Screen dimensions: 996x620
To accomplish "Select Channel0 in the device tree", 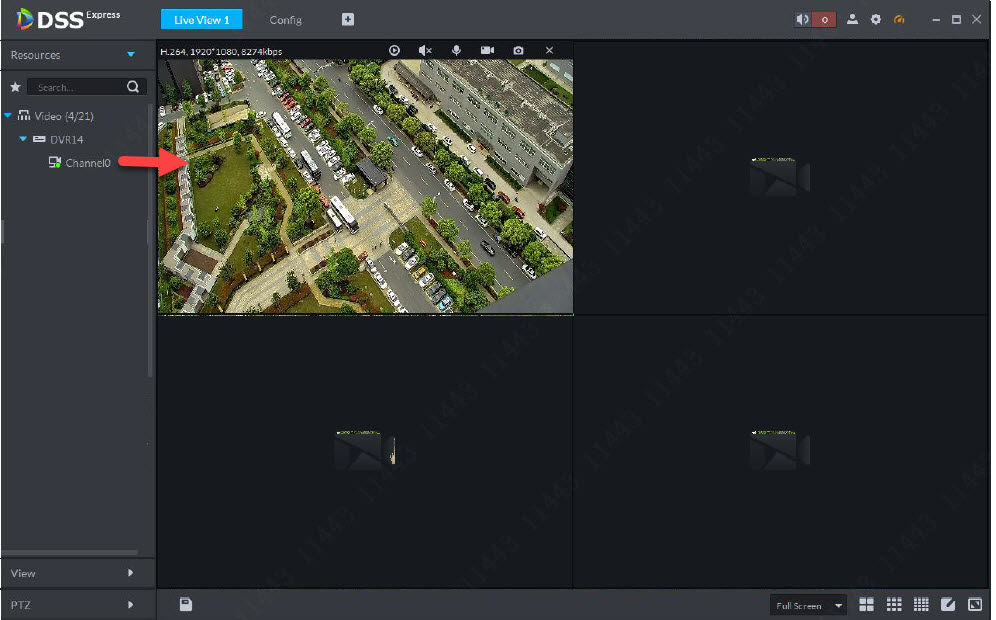I will click(87, 162).
